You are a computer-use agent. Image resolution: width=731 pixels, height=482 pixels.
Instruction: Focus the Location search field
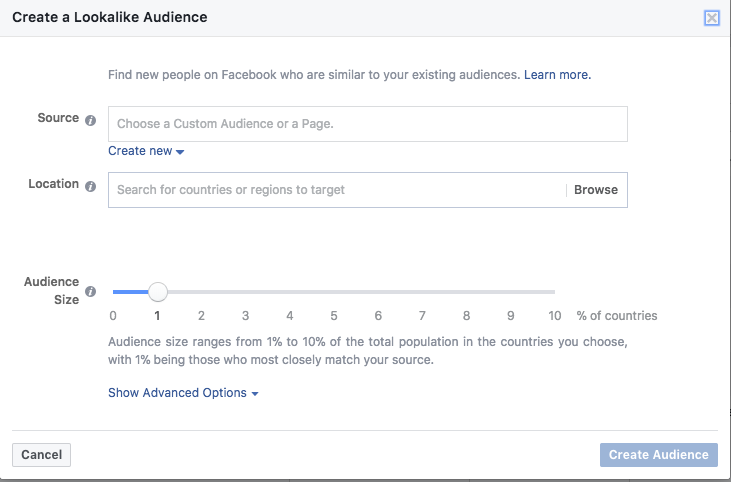pos(337,190)
